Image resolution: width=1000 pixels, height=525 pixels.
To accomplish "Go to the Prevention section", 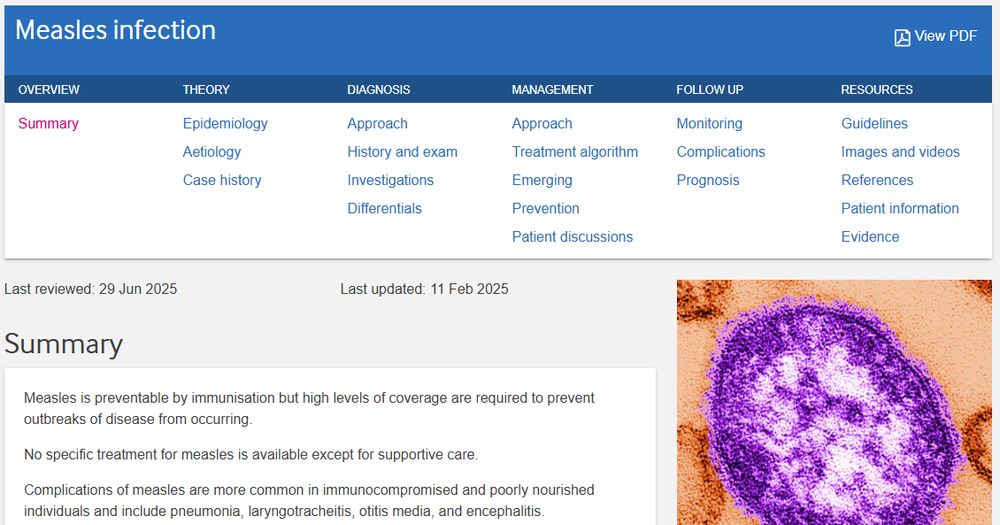I will [x=545, y=209].
